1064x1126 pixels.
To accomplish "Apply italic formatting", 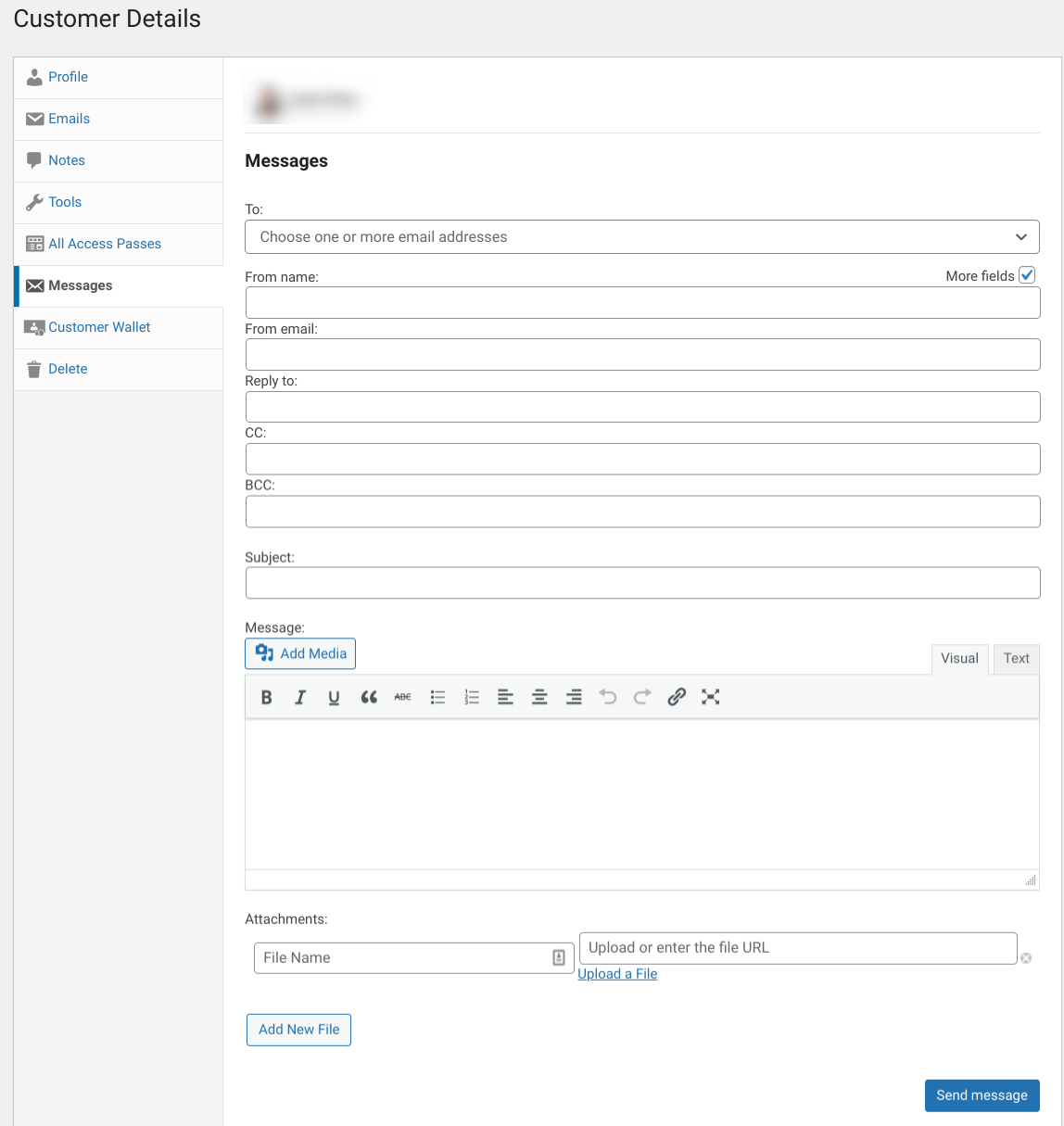I will (300, 697).
